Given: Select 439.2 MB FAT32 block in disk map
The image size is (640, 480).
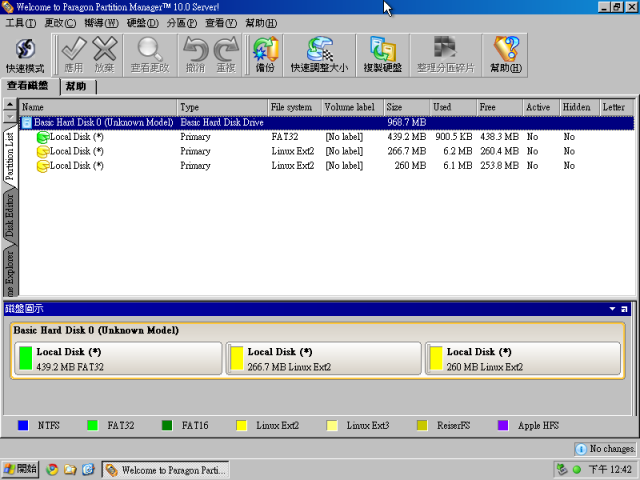Looking at the screenshot, I should 118,358.
